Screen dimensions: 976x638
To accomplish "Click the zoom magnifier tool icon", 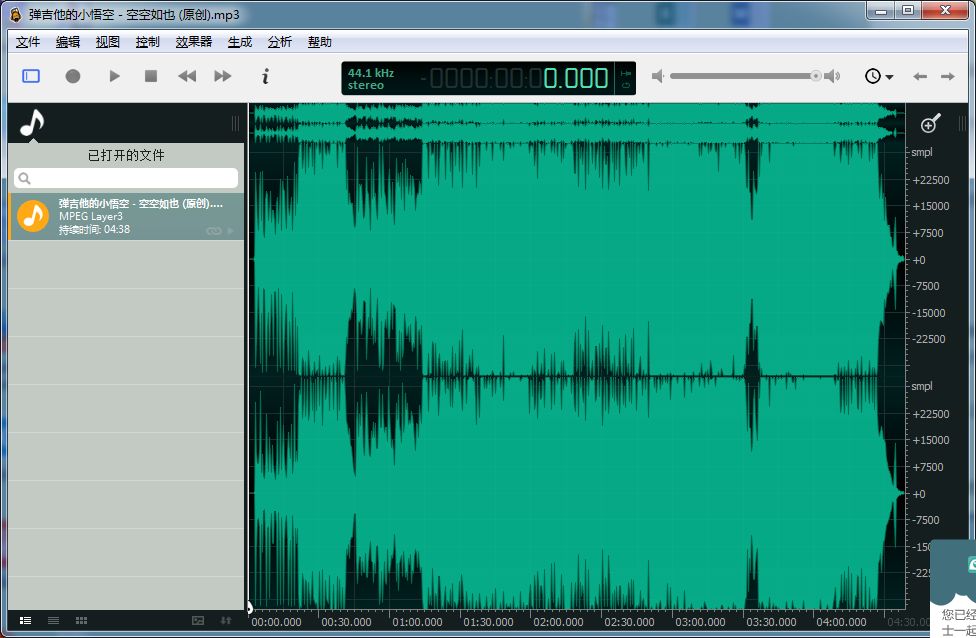I will [x=931, y=123].
